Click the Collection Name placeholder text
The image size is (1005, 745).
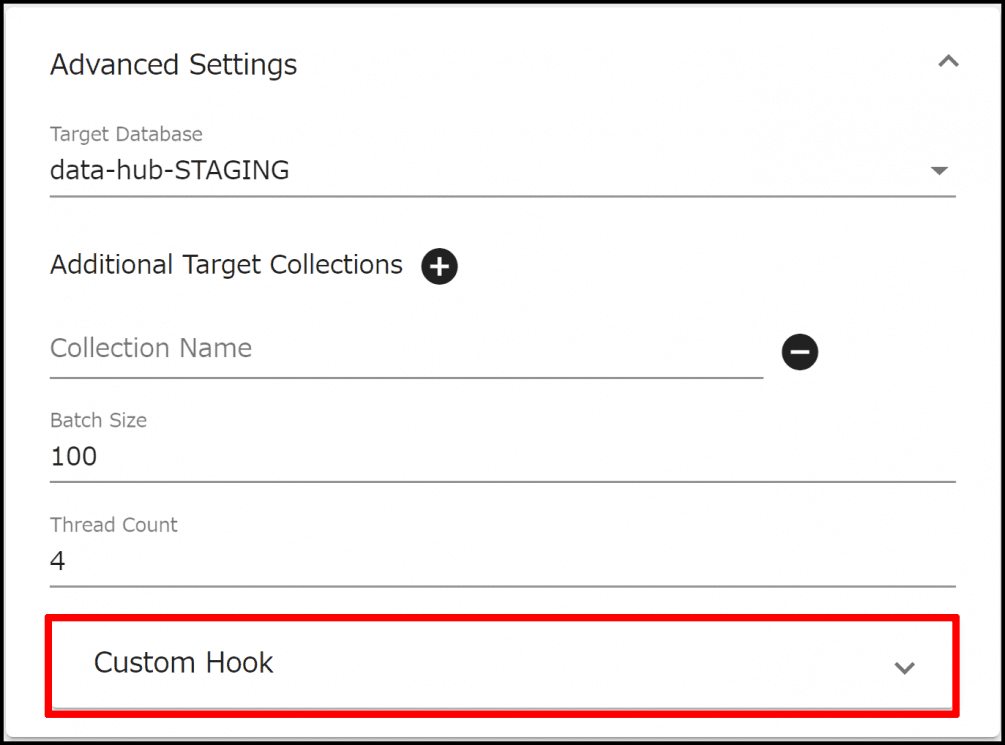[151, 349]
